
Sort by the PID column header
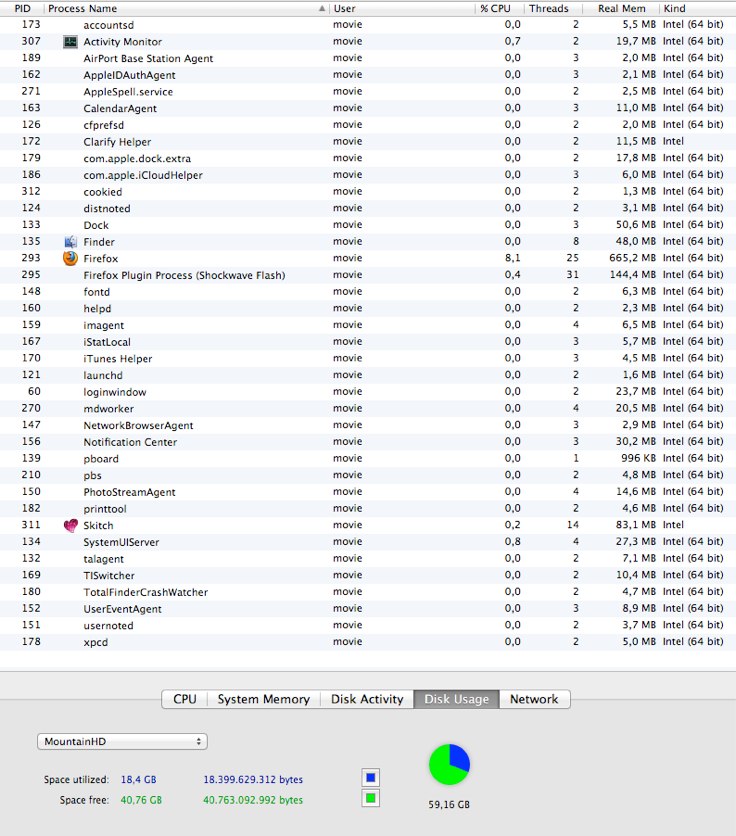(x=22, y=9)
